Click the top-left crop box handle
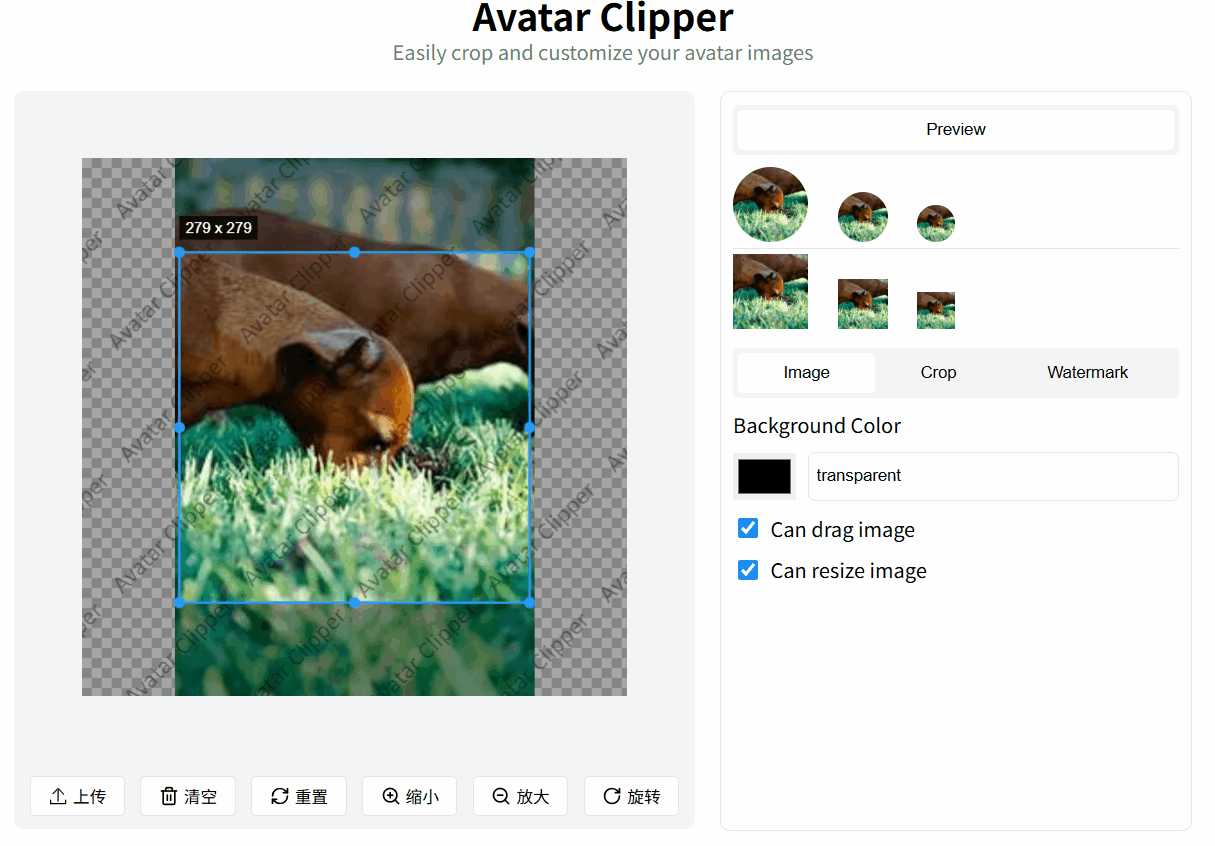1215x846 pixels. (x=179, y=252)
